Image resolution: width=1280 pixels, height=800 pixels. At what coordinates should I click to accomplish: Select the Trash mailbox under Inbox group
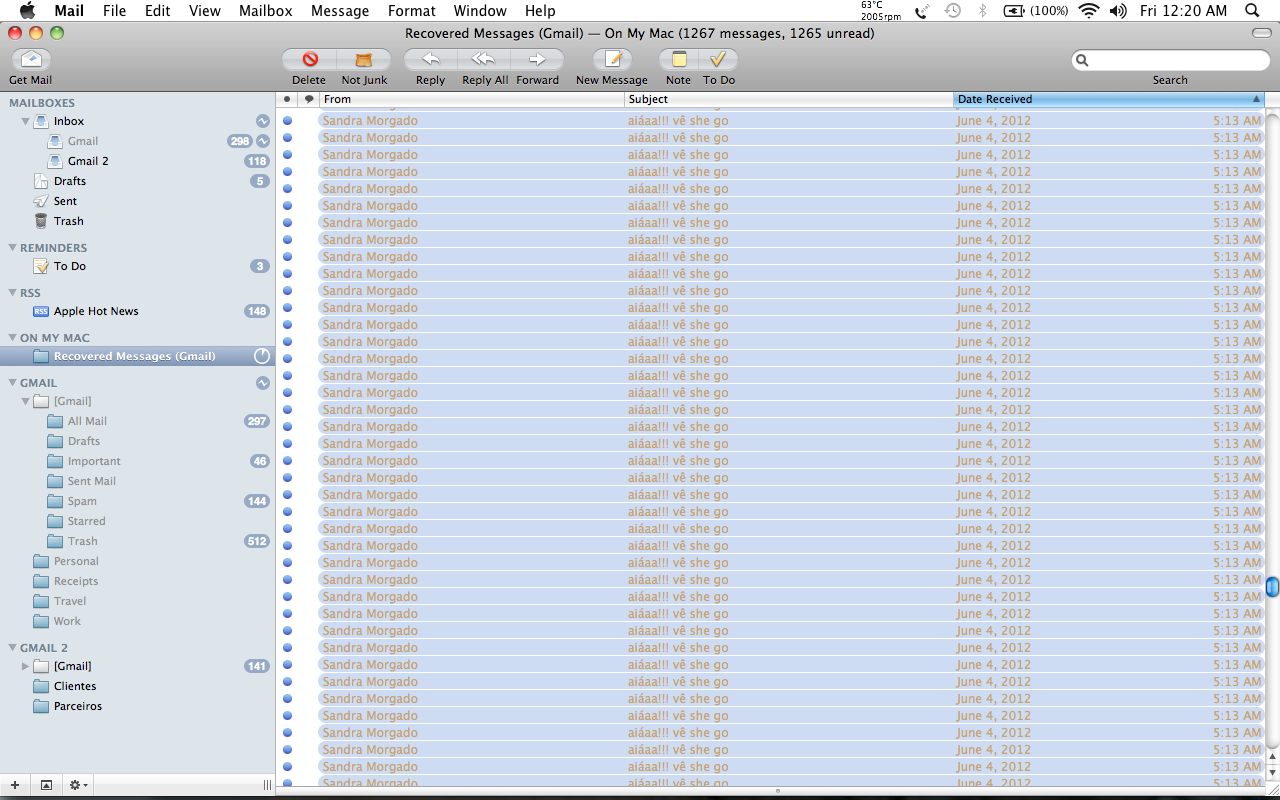(69, 221)
